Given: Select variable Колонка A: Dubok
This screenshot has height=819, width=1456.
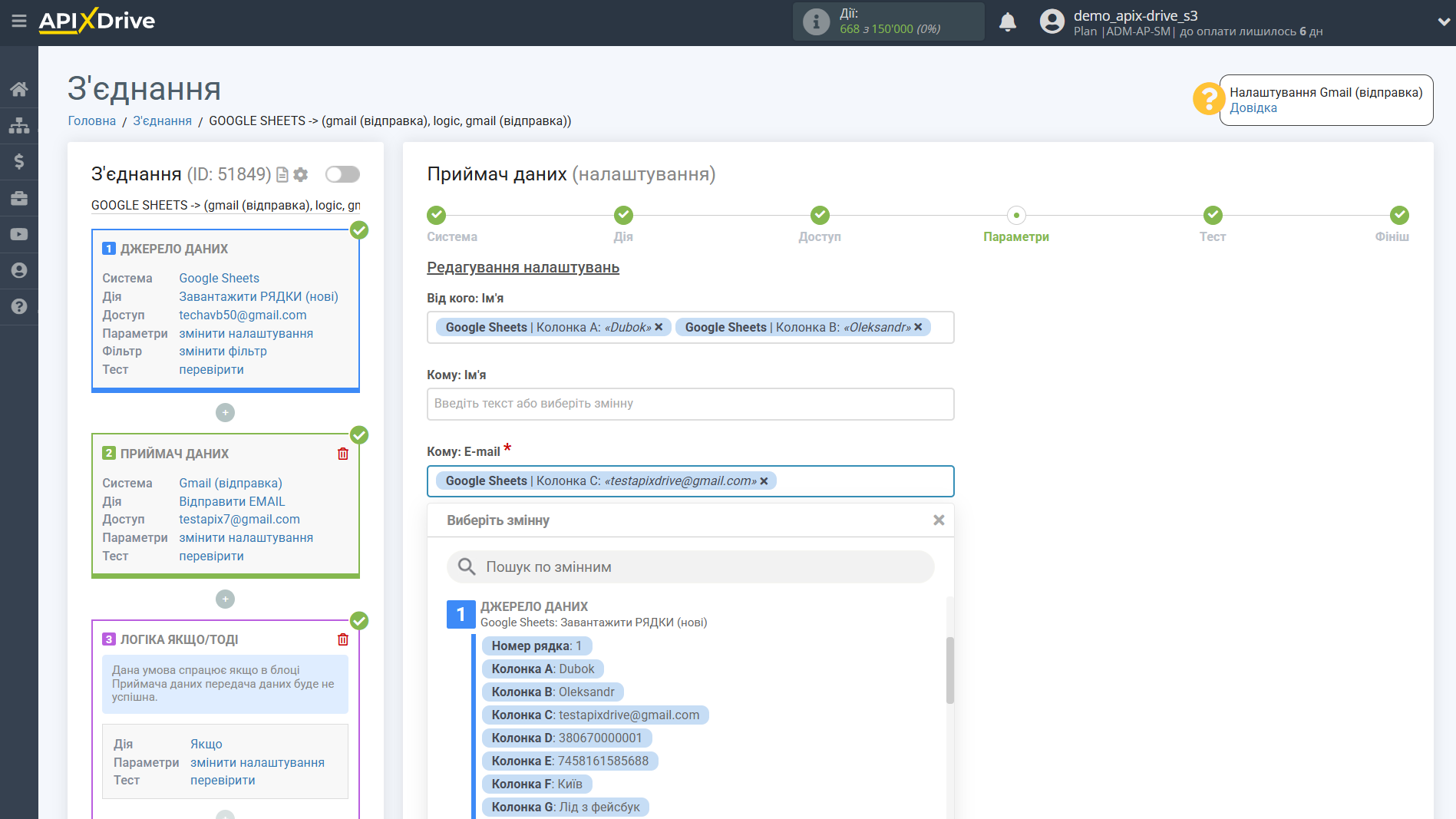Looking at the screenshot, I should pos(543,669).
